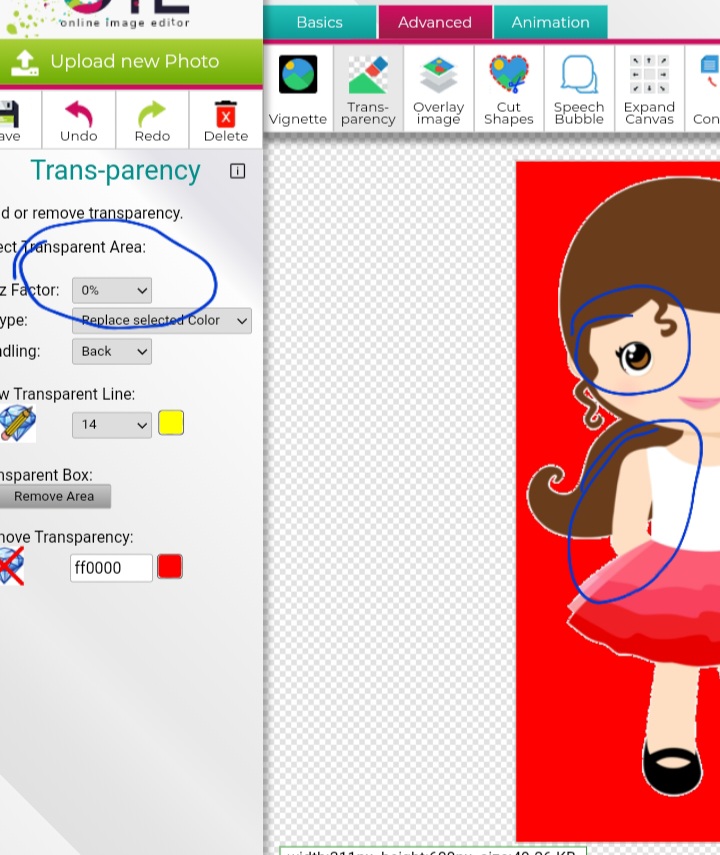Pick the yellow line color swatch
The height and width of the screenshot is (855, 720).
coord(171,423)
